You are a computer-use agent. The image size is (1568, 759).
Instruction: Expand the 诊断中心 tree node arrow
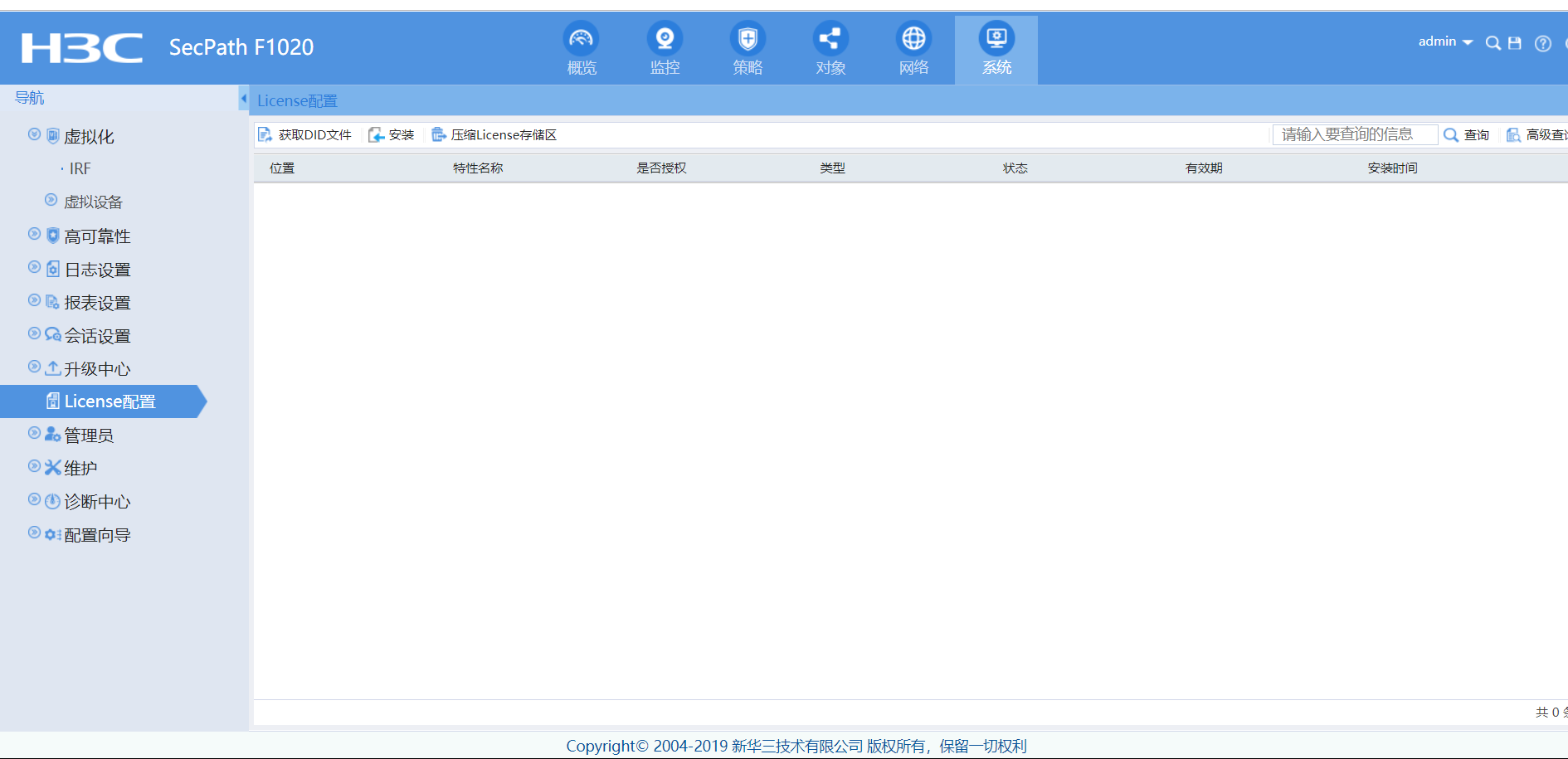tap(34, 499)
